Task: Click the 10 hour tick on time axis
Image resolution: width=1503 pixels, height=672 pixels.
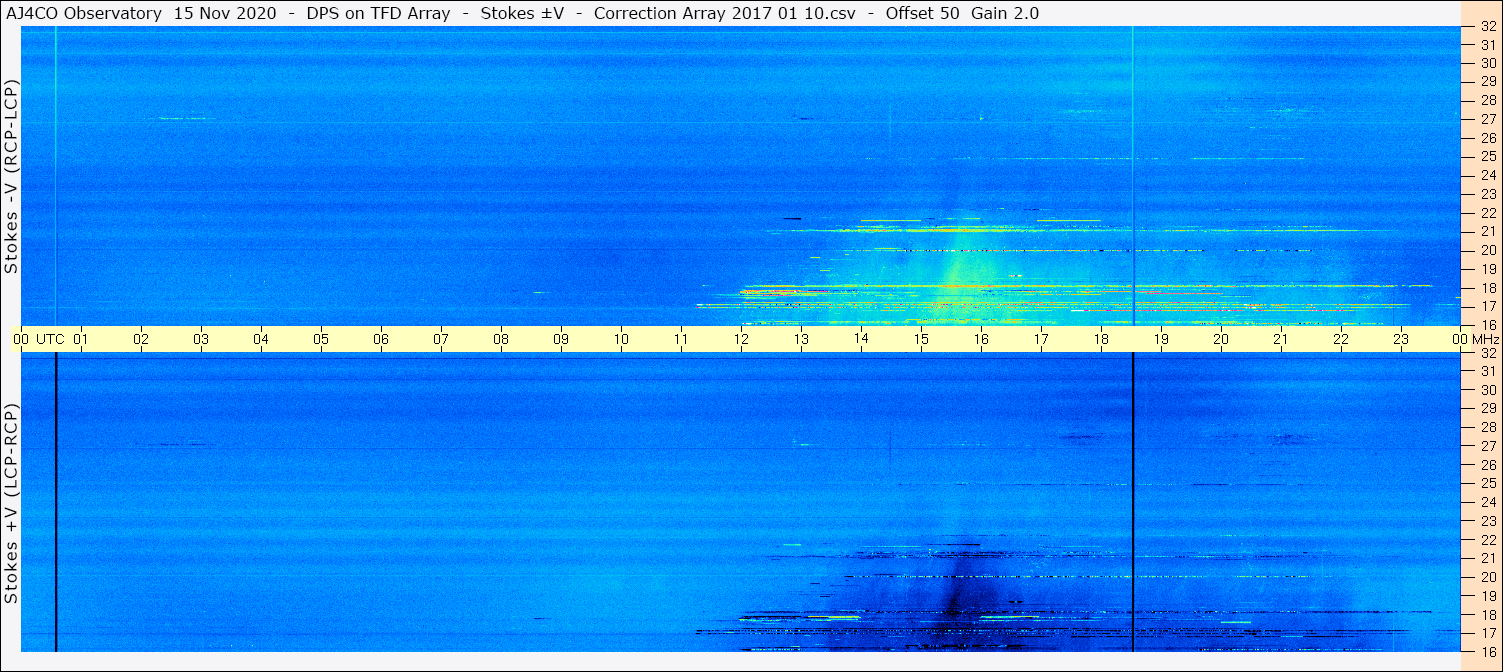Action: pos(621,339)
